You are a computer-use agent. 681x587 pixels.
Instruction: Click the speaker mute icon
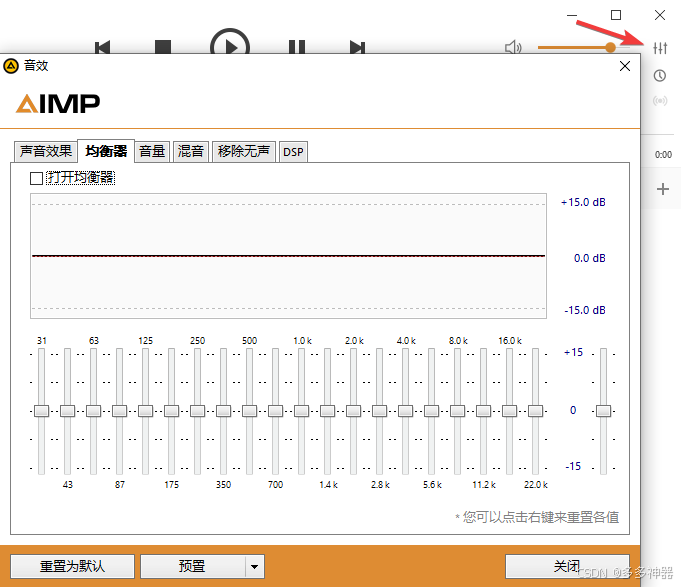tap(513, 47)
